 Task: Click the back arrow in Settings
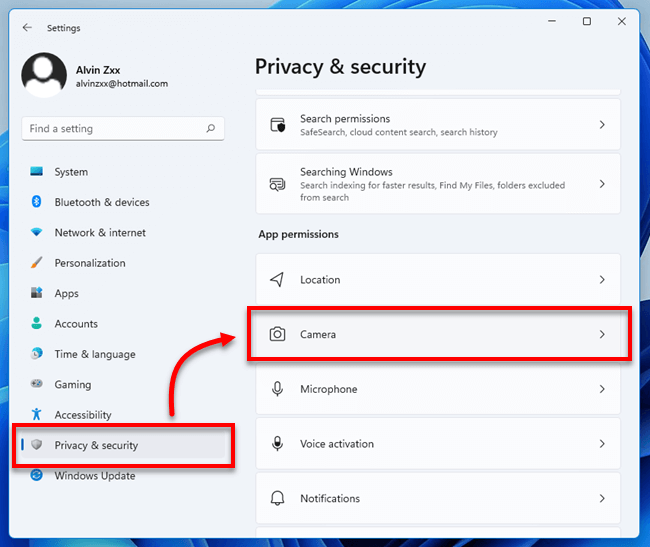click(27, 28)
